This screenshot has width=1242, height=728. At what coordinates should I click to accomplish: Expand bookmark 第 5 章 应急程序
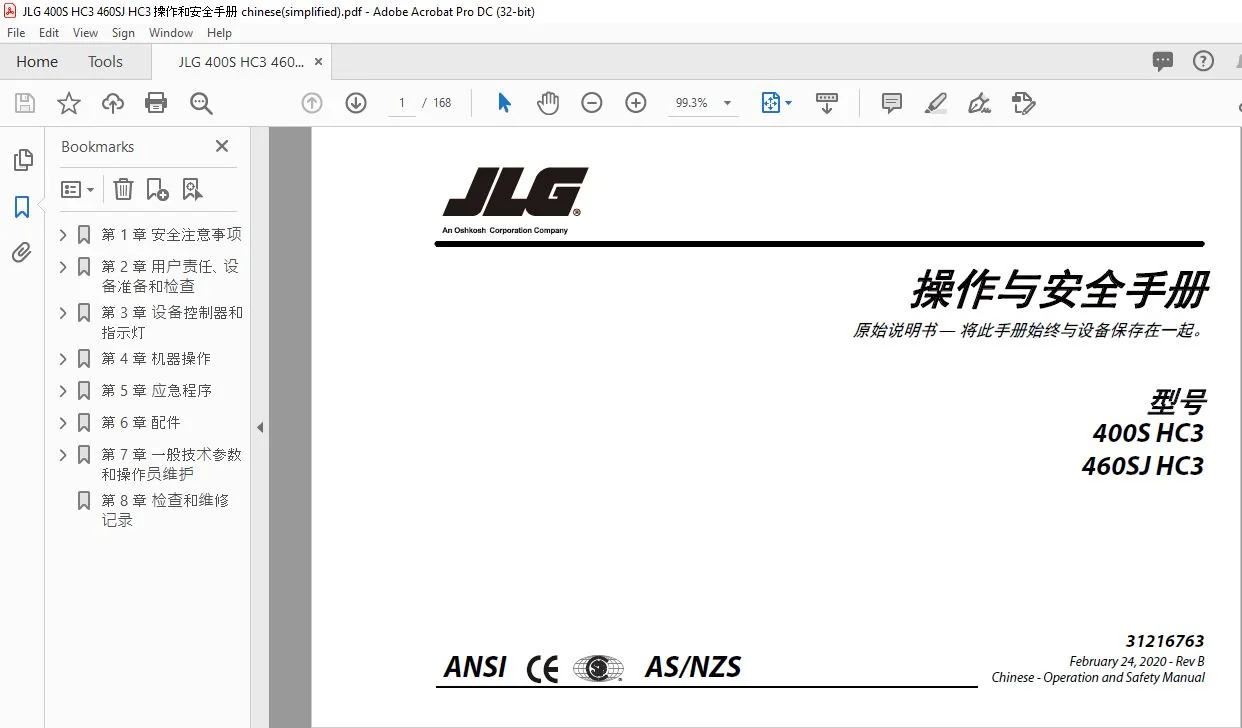click(63, 391)
